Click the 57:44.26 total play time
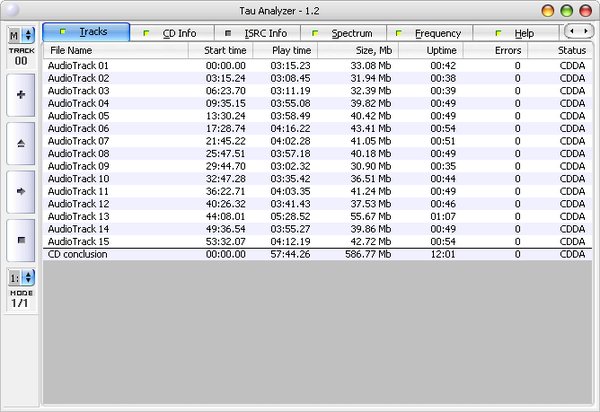 pos(290,254)
